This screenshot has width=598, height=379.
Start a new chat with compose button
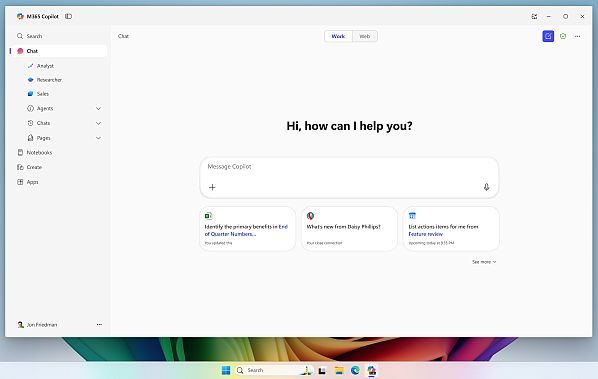[548, 36]
